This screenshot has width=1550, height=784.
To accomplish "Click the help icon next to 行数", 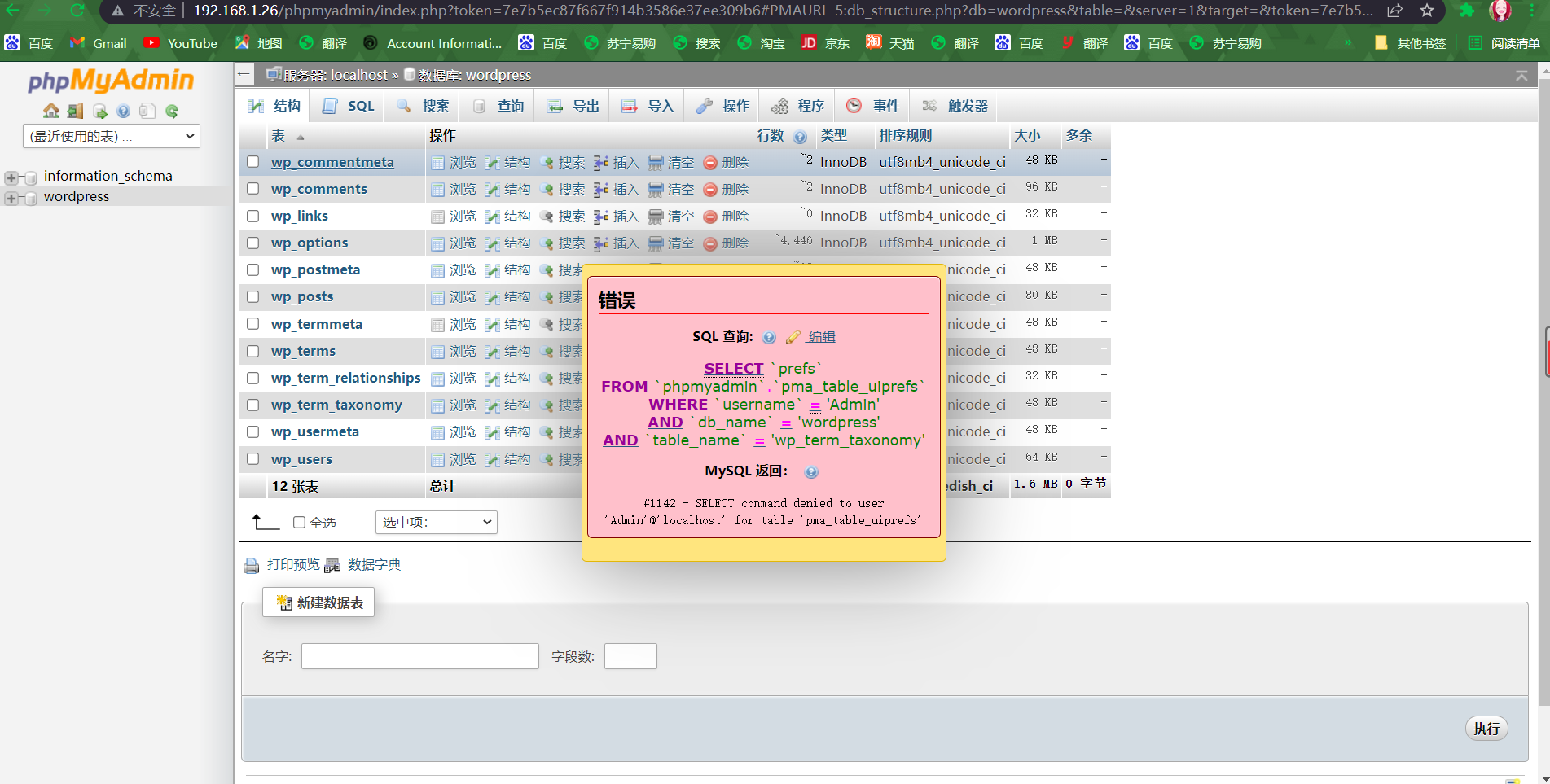I will click(x=800, y=137).
